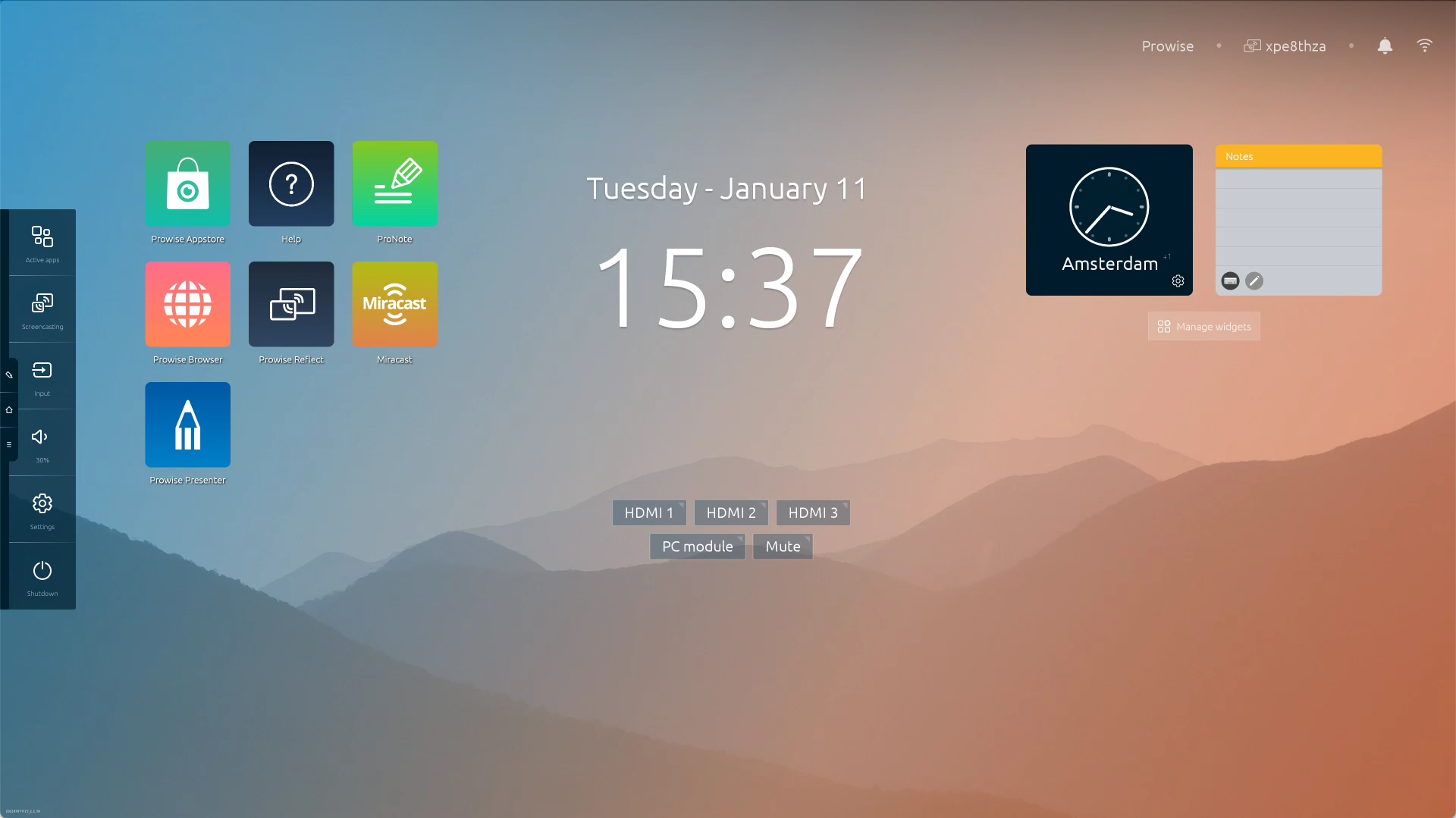The height and width of the screenshot is (818, 1456).
Task: Open the notifications bell
Action: 1385,46
